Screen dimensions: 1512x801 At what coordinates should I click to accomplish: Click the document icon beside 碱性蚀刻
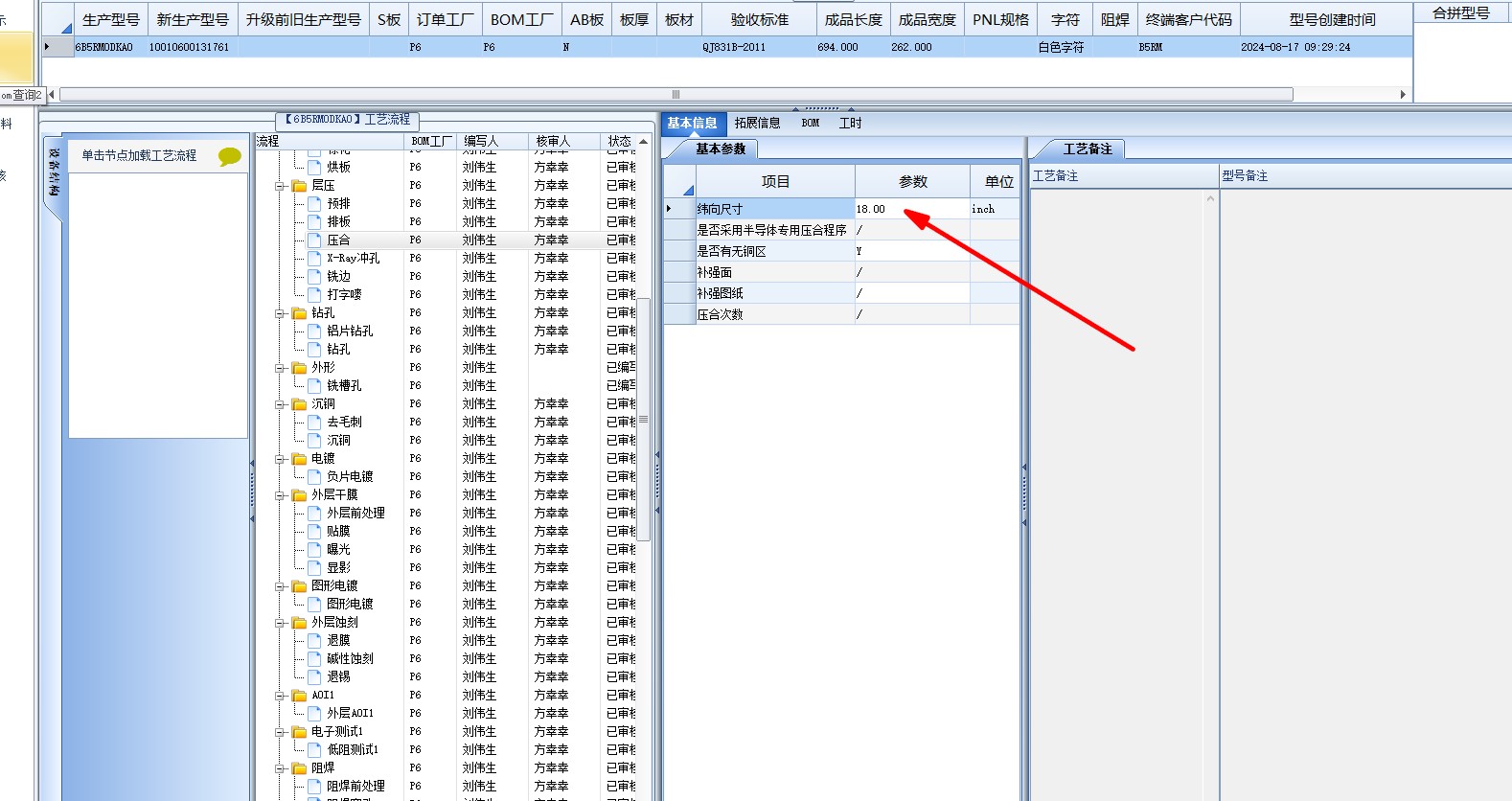tap(314, 659)
